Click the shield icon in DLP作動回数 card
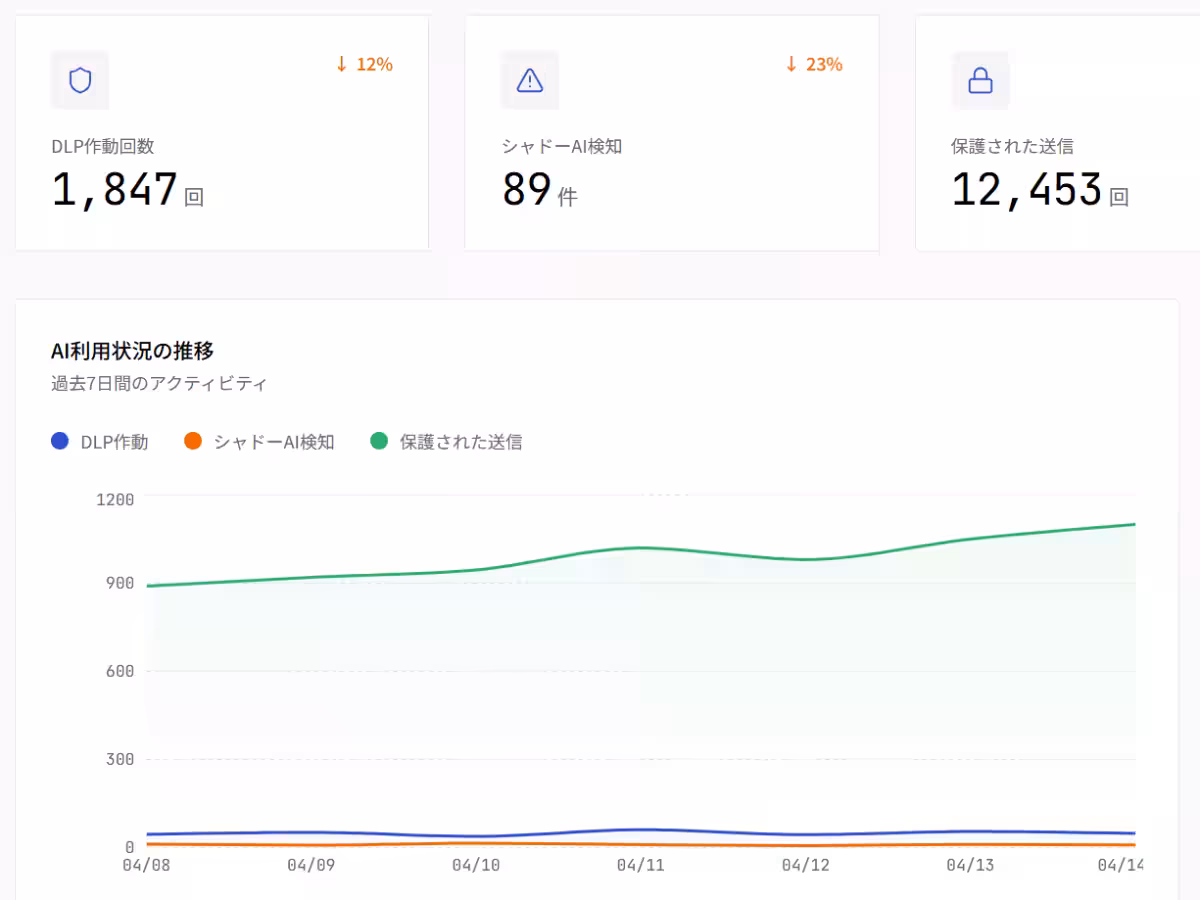The height and width of the screenshot is (900, 1200). pos(80,81)
